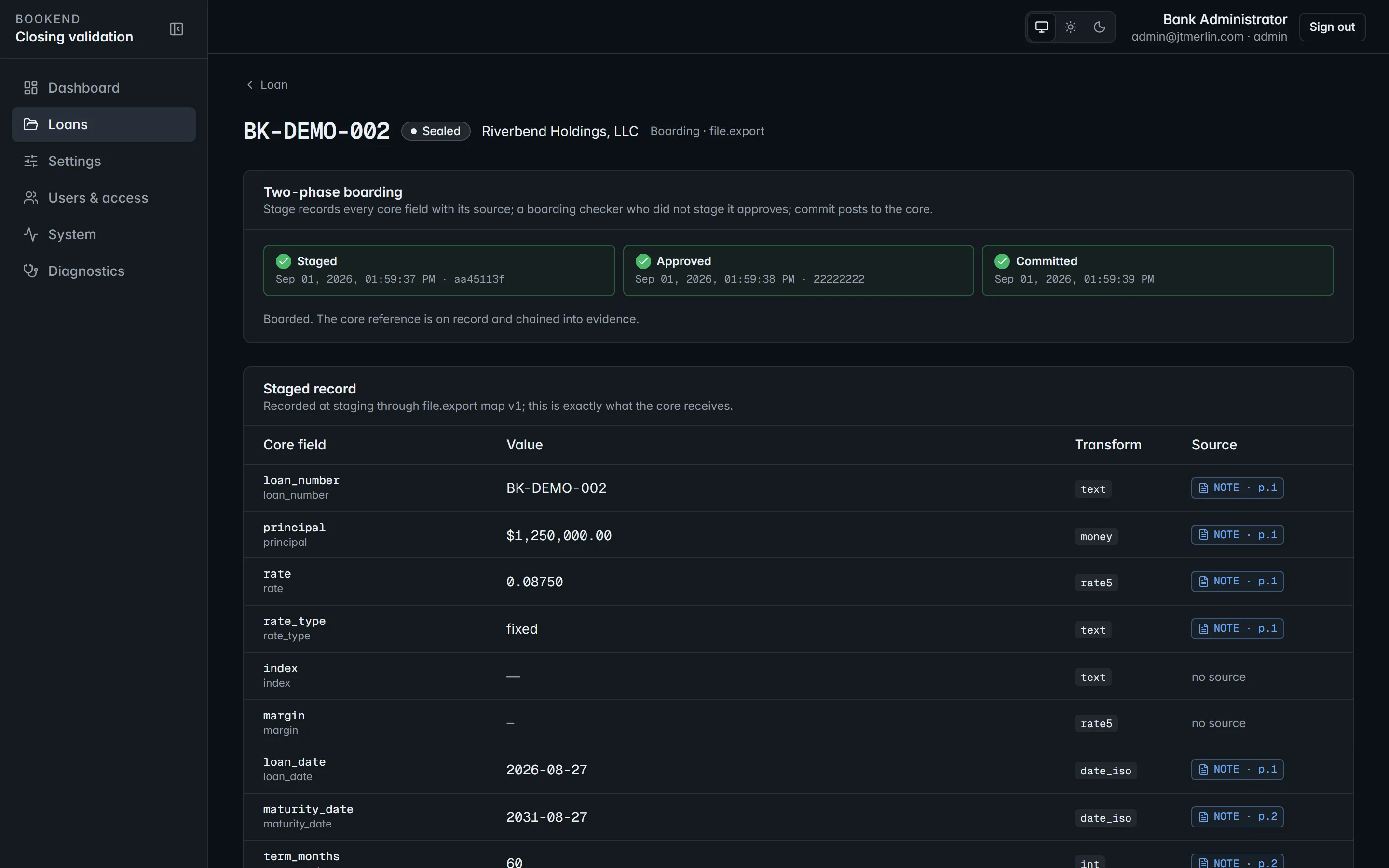
Task: Select the maturity_date value 2031-08-27
Action: pyautogui.click(x=546, y=817)
